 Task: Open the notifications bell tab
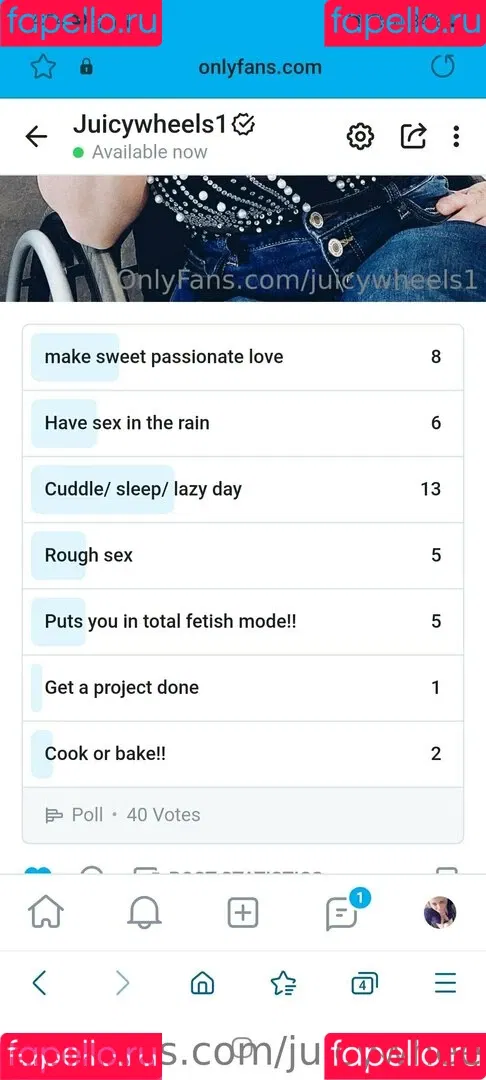(145, 913)
